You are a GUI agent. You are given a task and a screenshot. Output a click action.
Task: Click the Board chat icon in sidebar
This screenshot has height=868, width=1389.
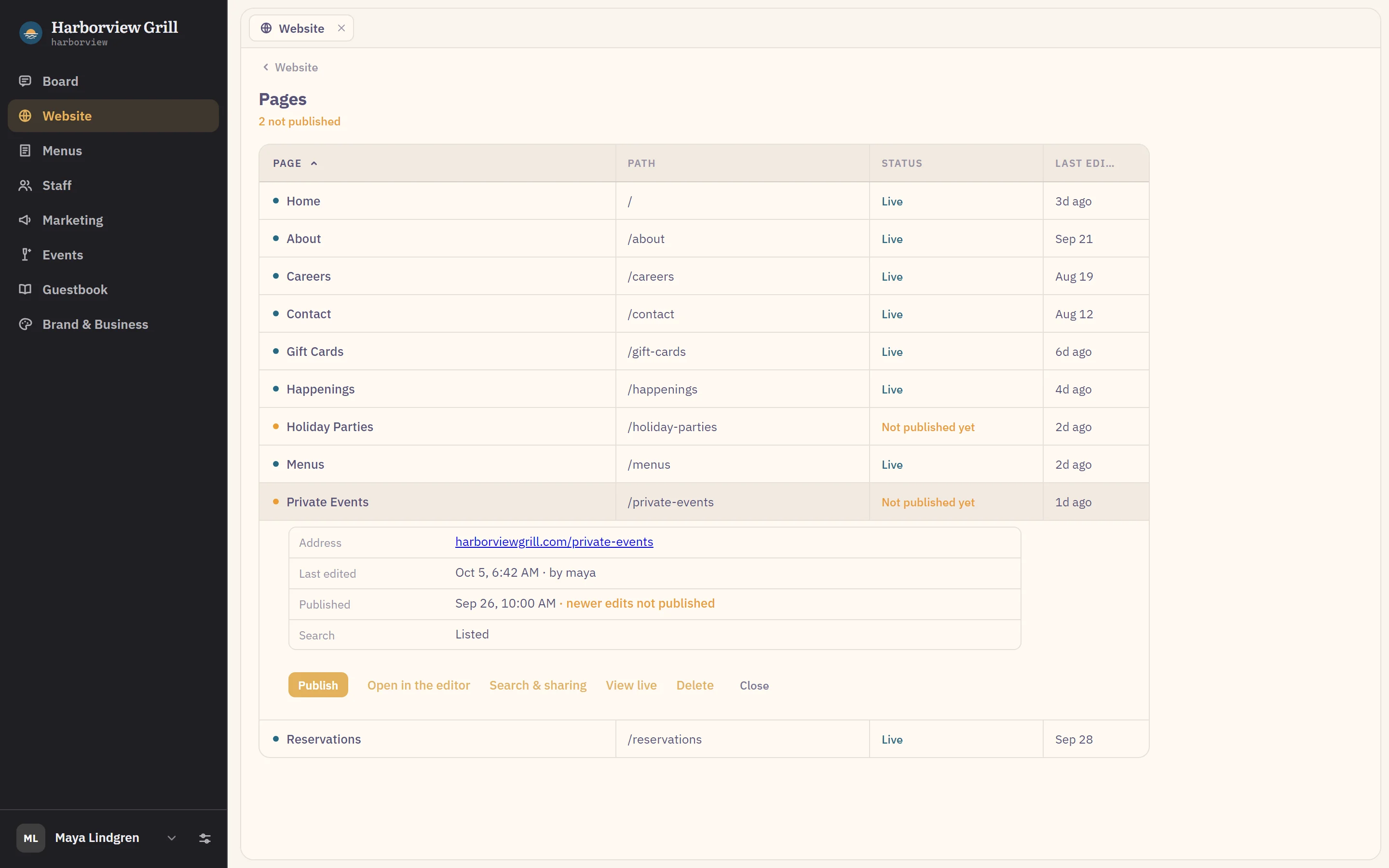25,81
